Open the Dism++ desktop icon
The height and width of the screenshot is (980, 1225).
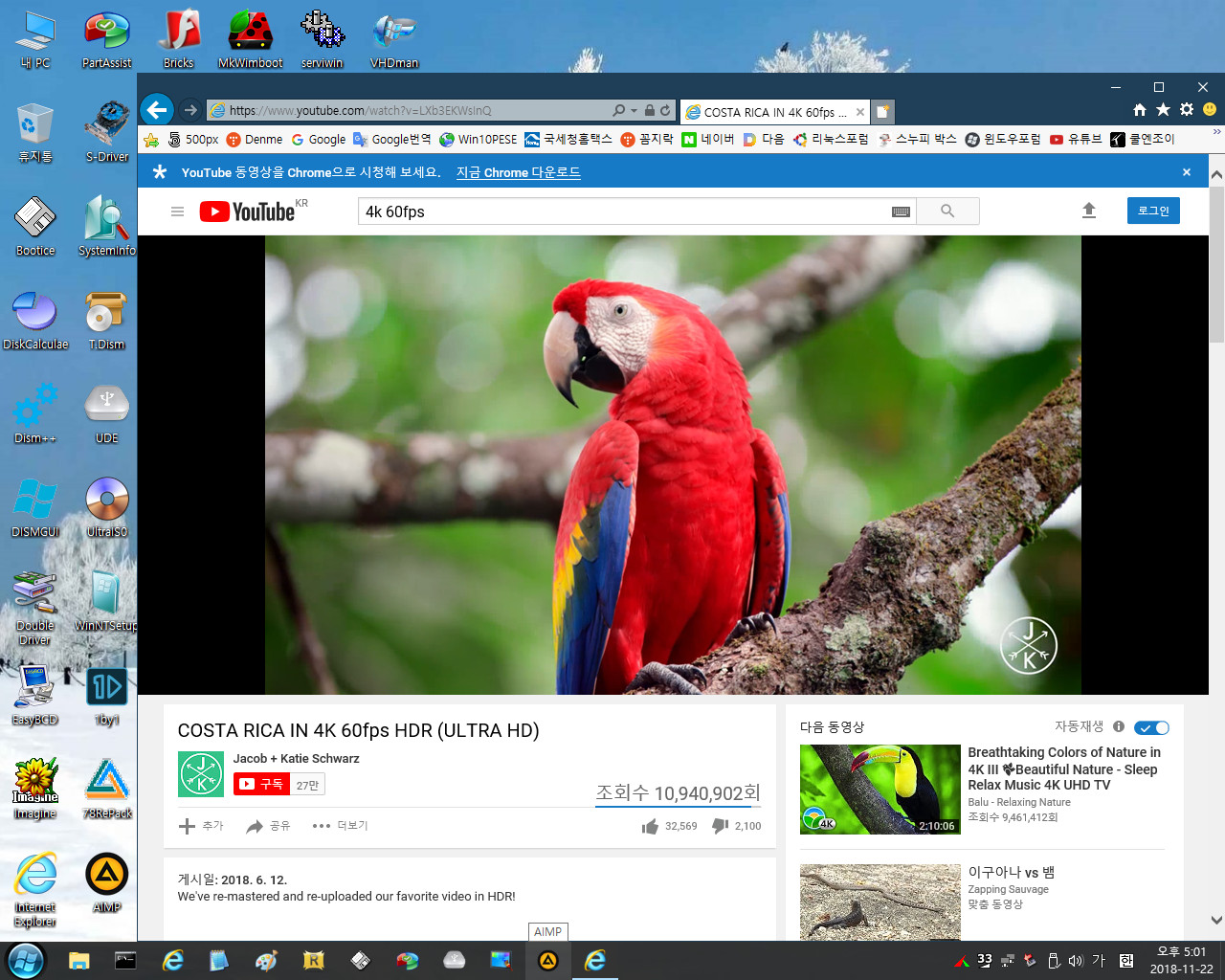(x=35, y=414)
